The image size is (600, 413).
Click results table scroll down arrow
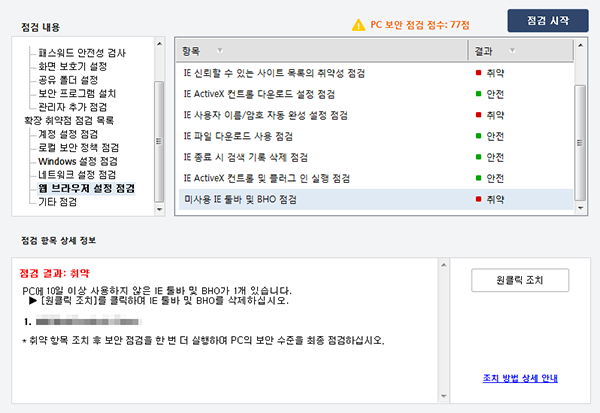(x=580, y=208)
